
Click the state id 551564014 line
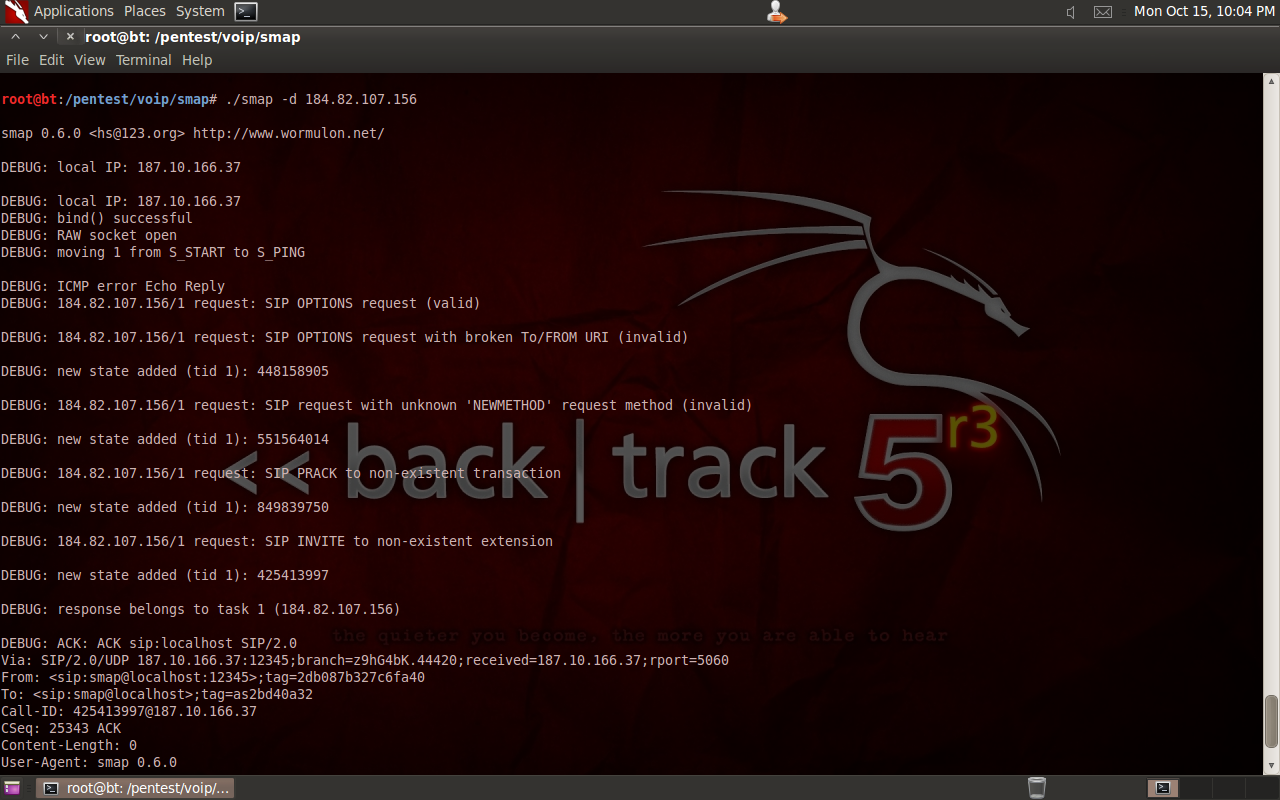click(x=165, y=439)
